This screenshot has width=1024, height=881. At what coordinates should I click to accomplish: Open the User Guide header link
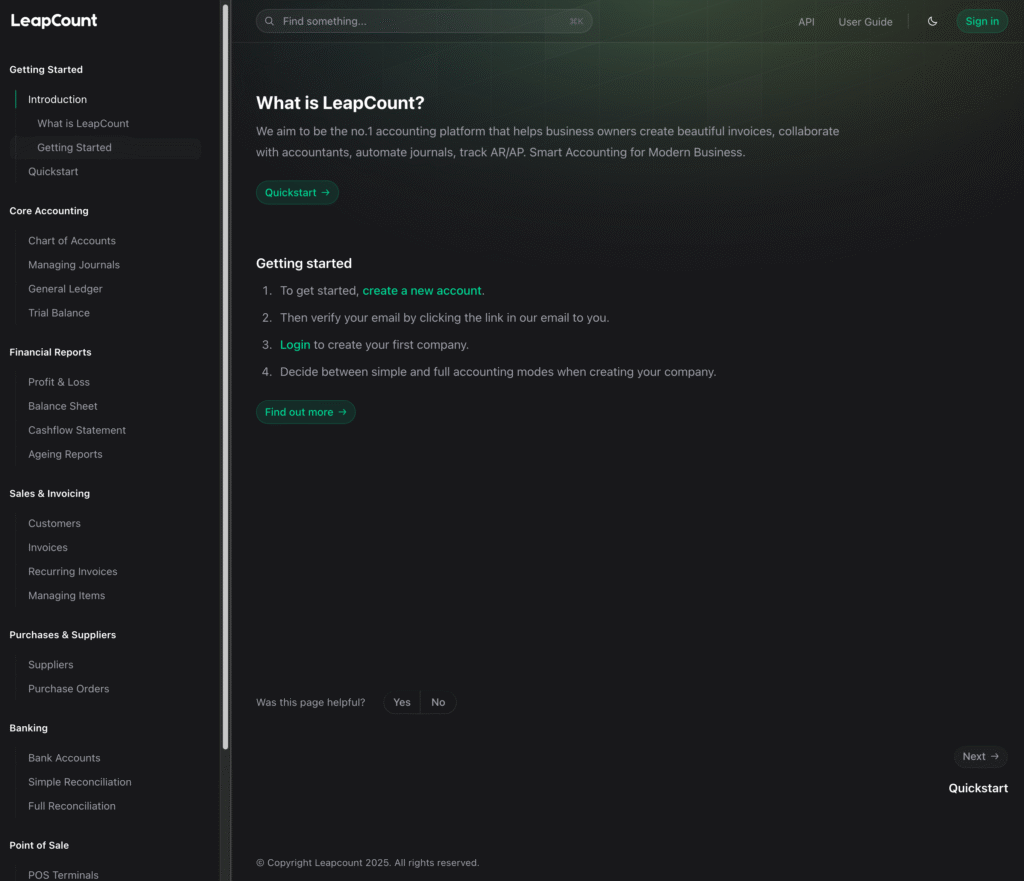[x=865, y=22]
